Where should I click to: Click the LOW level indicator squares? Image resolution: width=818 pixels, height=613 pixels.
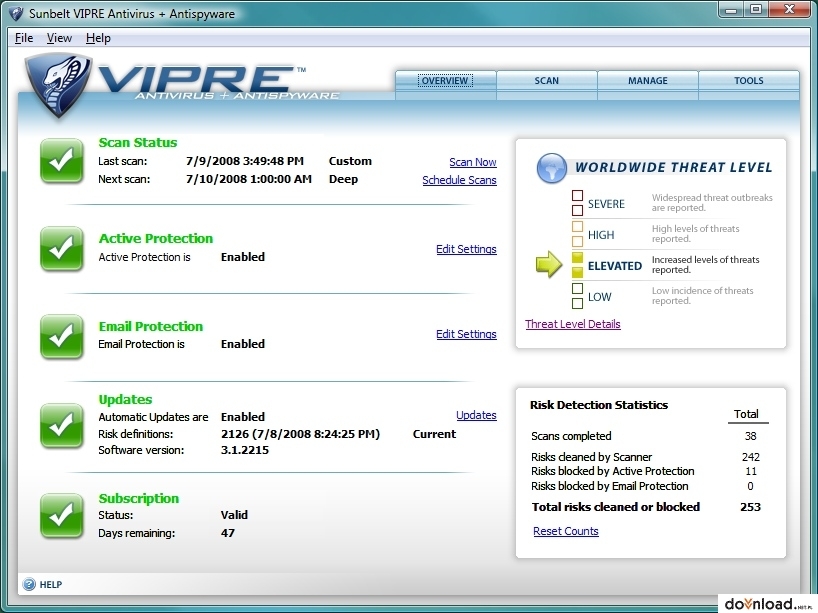(x=577, y=295)
